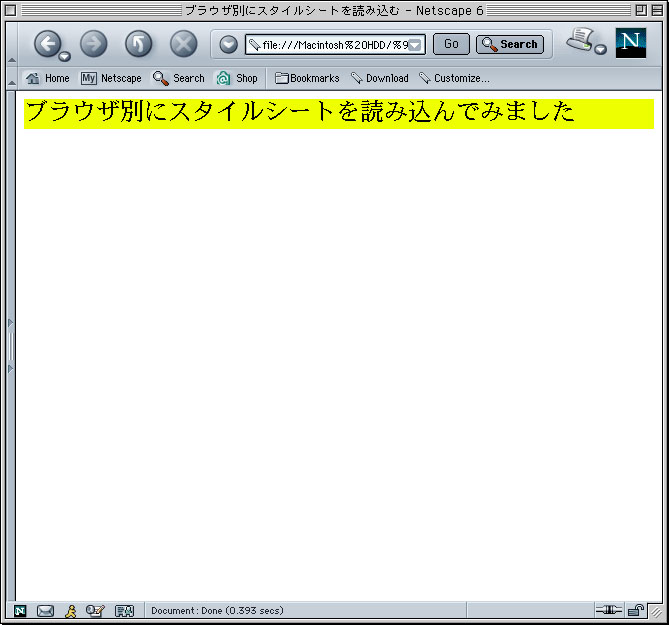Click the Go button
This screenshot has height=625, width=669.
(x=451, y=44)
